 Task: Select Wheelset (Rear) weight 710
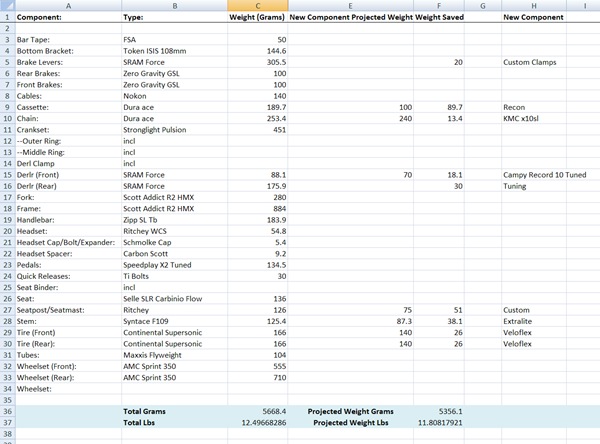tap(258, 378)
